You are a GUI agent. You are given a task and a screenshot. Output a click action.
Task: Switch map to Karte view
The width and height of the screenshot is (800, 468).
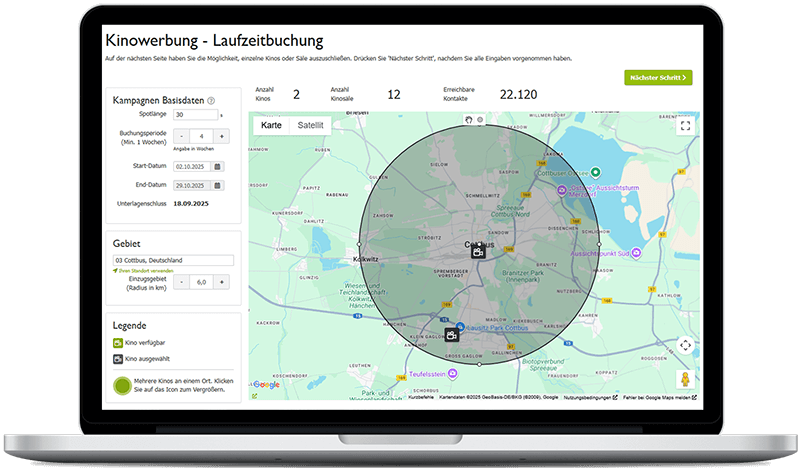[x=271, y=126]
